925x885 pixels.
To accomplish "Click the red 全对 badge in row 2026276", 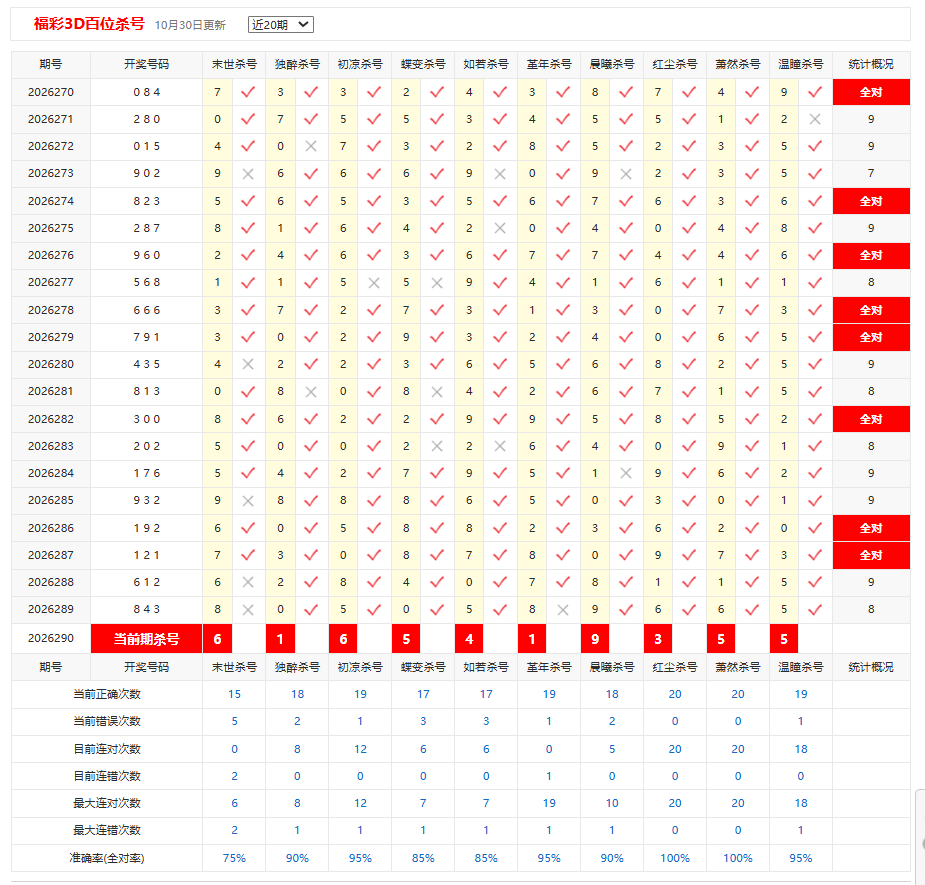I will coord(871,255).
